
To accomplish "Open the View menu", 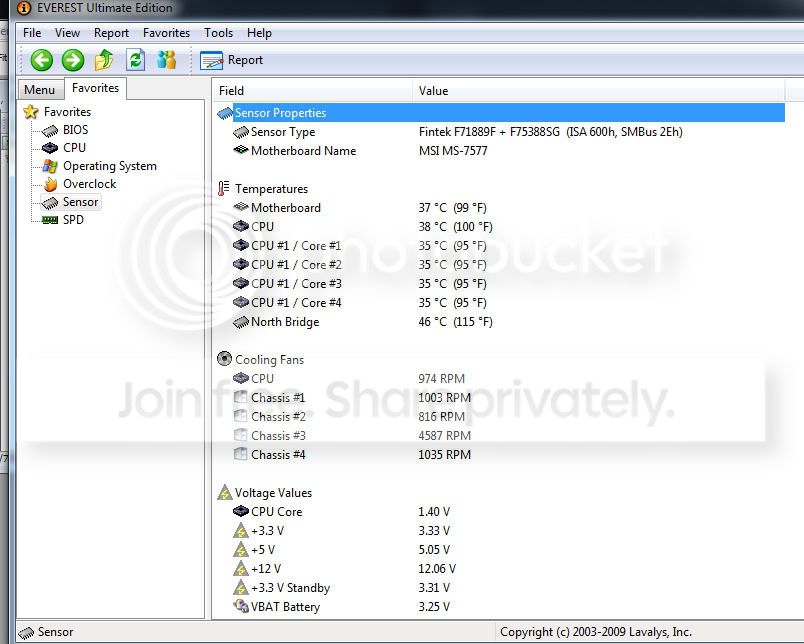I will (67, 33).
